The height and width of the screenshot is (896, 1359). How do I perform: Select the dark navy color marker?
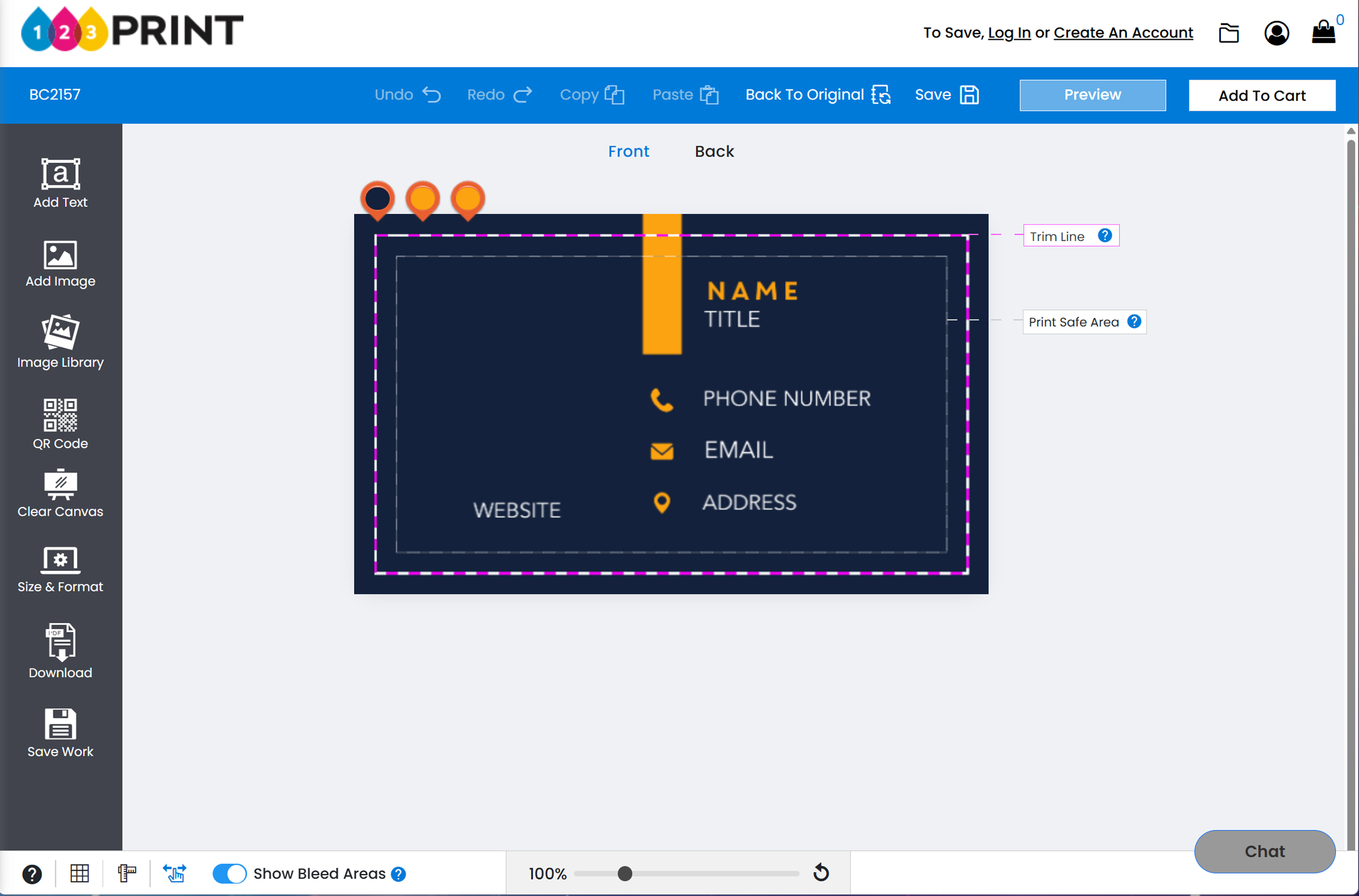[x=377, y=197]
